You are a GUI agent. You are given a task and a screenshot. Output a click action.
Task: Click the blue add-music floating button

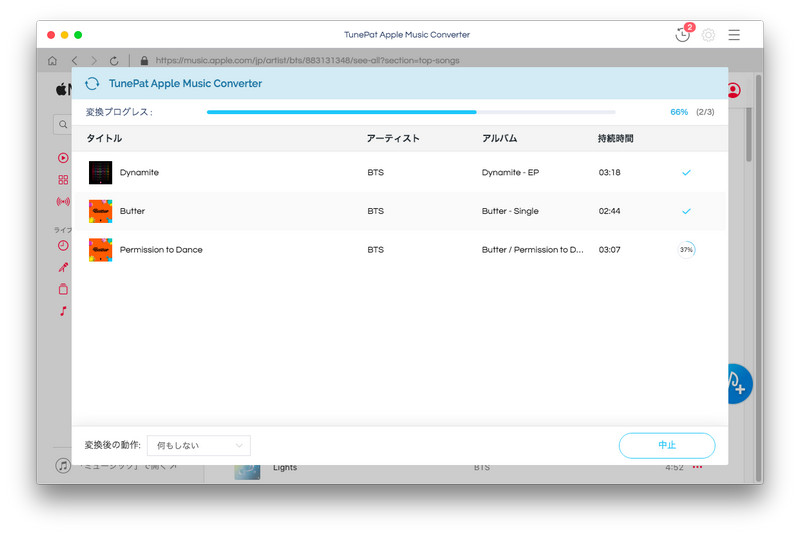[739, 384]
